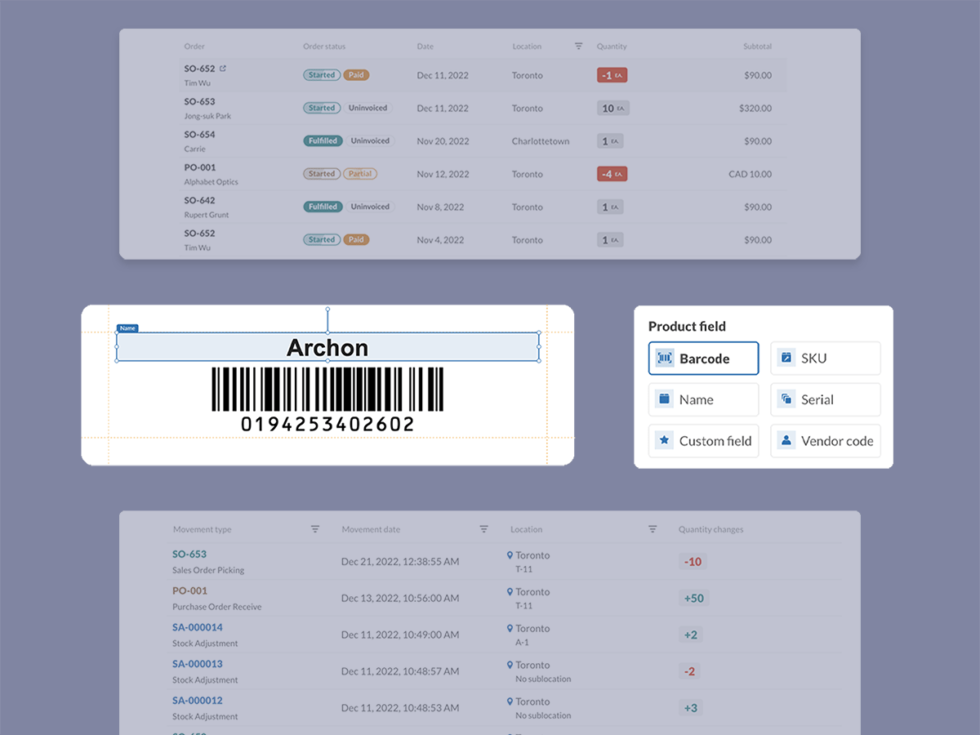Viewport: 980px width, 735px height.
Task: Toggle the Paid status badge on SO-652
Action: coord(357,75)
